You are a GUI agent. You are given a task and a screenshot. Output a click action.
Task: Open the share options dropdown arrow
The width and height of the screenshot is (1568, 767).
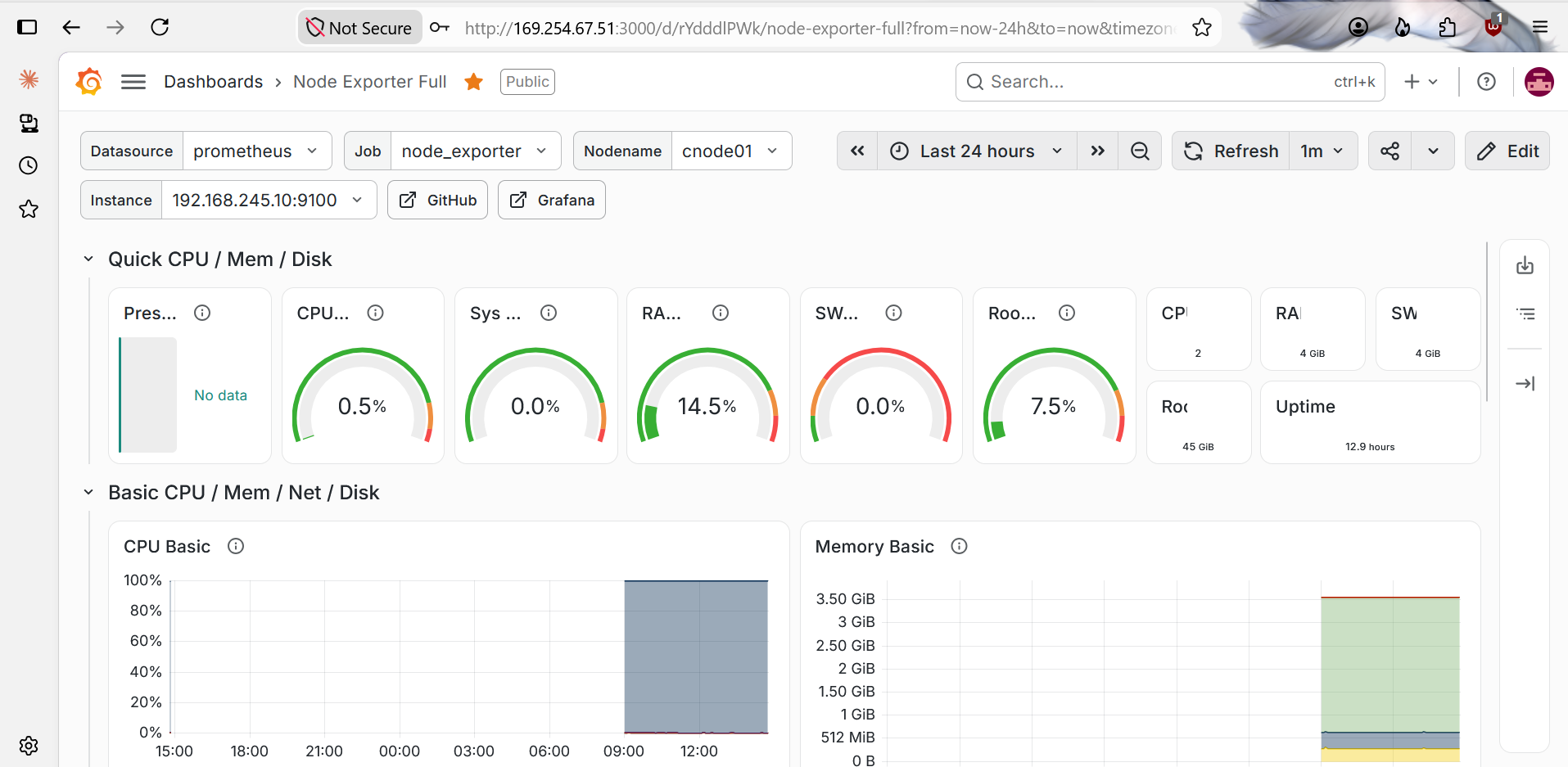[1433, 151]
